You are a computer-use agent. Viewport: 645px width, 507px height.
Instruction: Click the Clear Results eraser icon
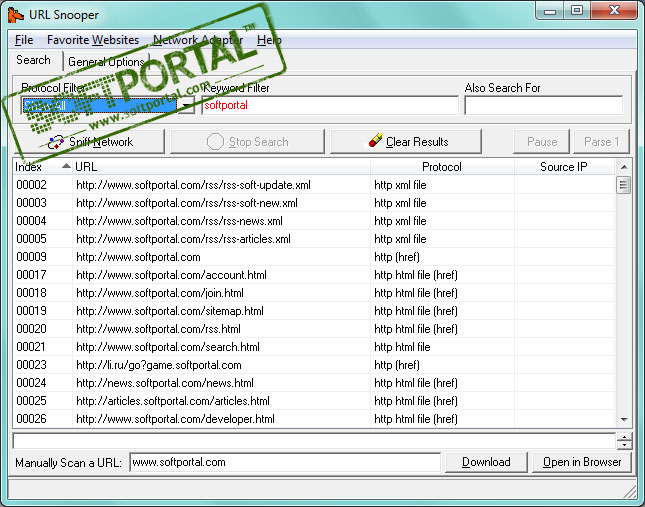point(375,140)
